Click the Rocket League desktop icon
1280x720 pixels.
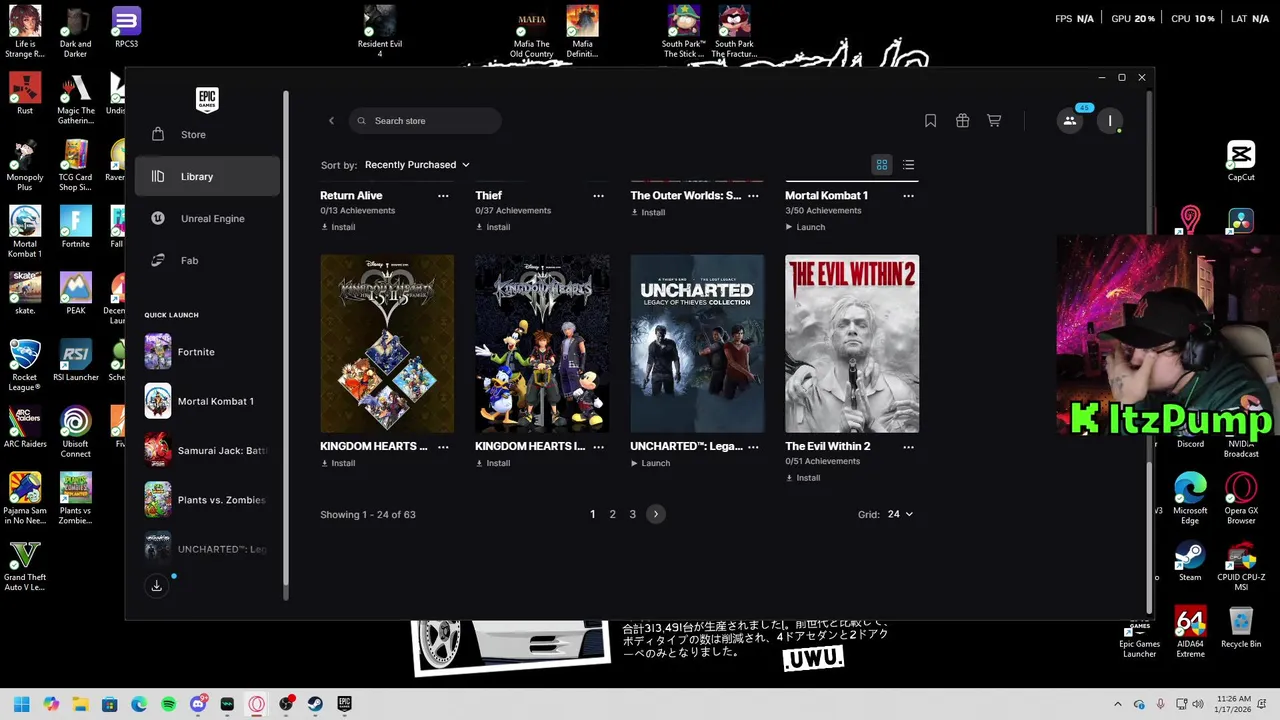25,366
